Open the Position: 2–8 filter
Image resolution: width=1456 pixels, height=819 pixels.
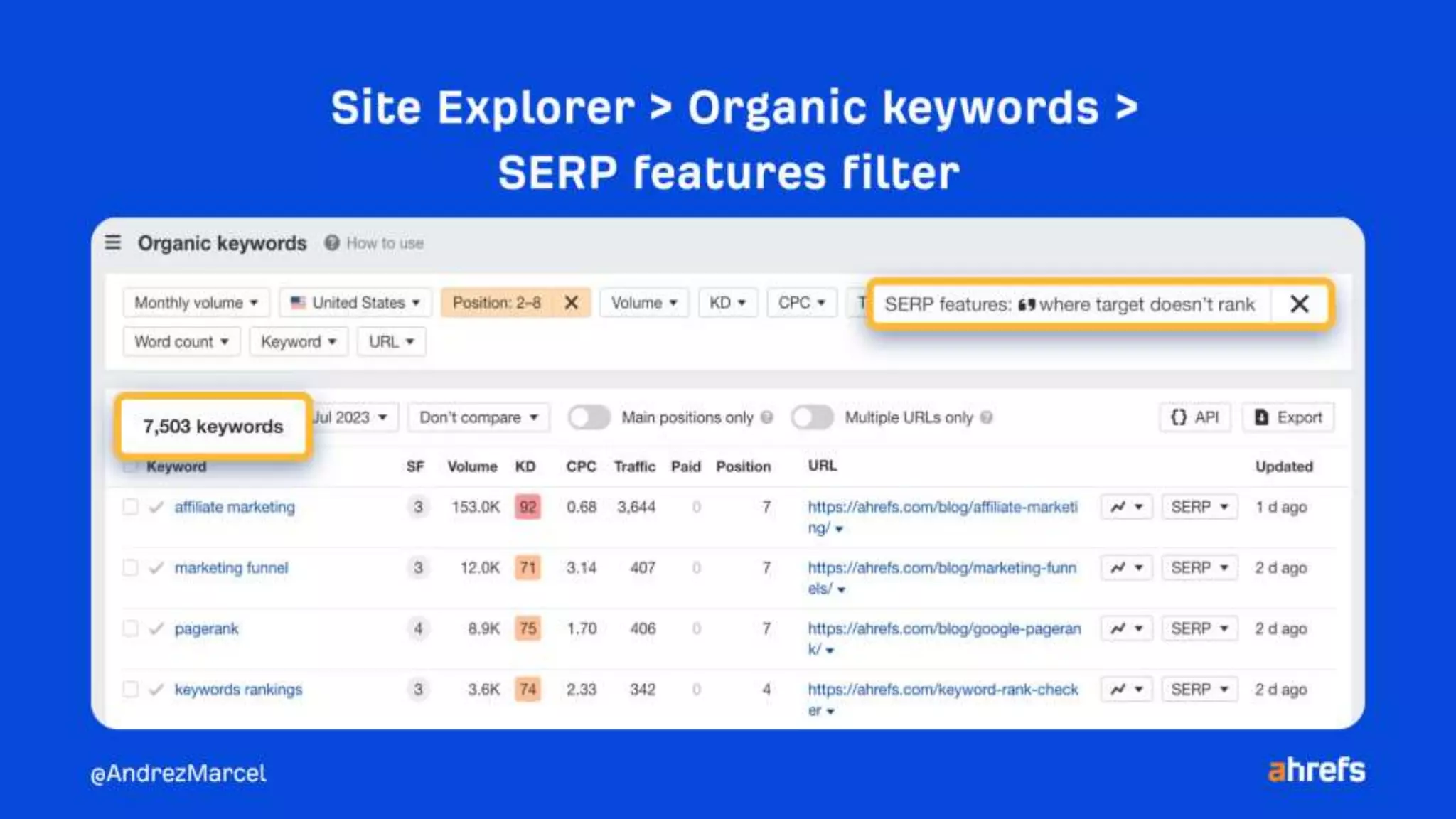pyautogui.click(x=497, y=303)
